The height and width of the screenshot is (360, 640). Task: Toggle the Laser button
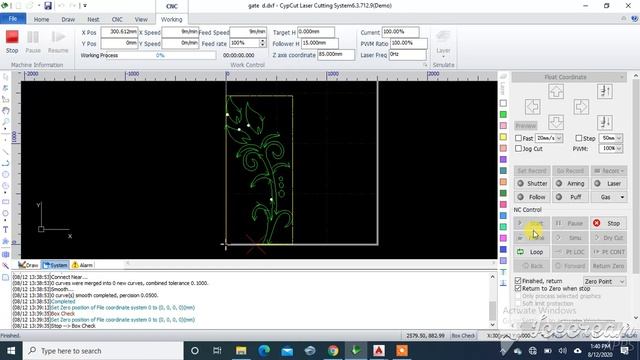[x=609, y=184]
